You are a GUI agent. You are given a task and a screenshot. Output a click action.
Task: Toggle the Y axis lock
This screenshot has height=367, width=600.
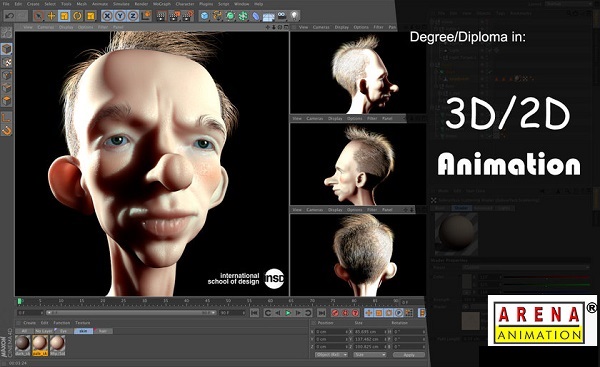click(120, 16)
